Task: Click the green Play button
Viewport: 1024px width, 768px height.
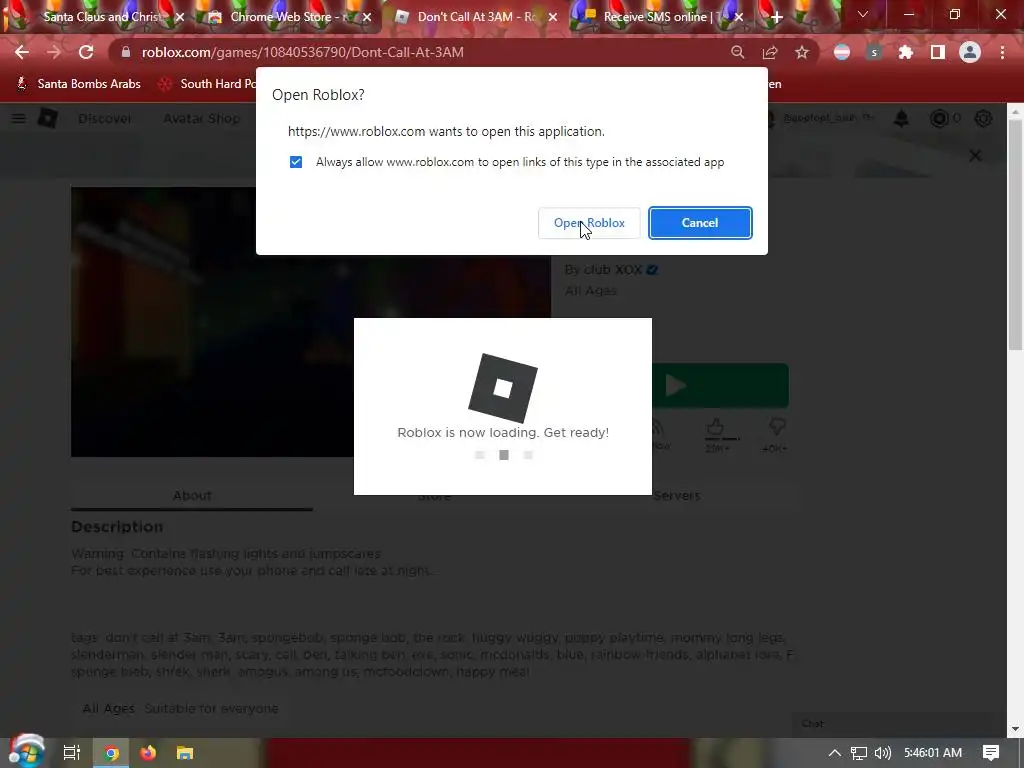Action: (720, 385)
